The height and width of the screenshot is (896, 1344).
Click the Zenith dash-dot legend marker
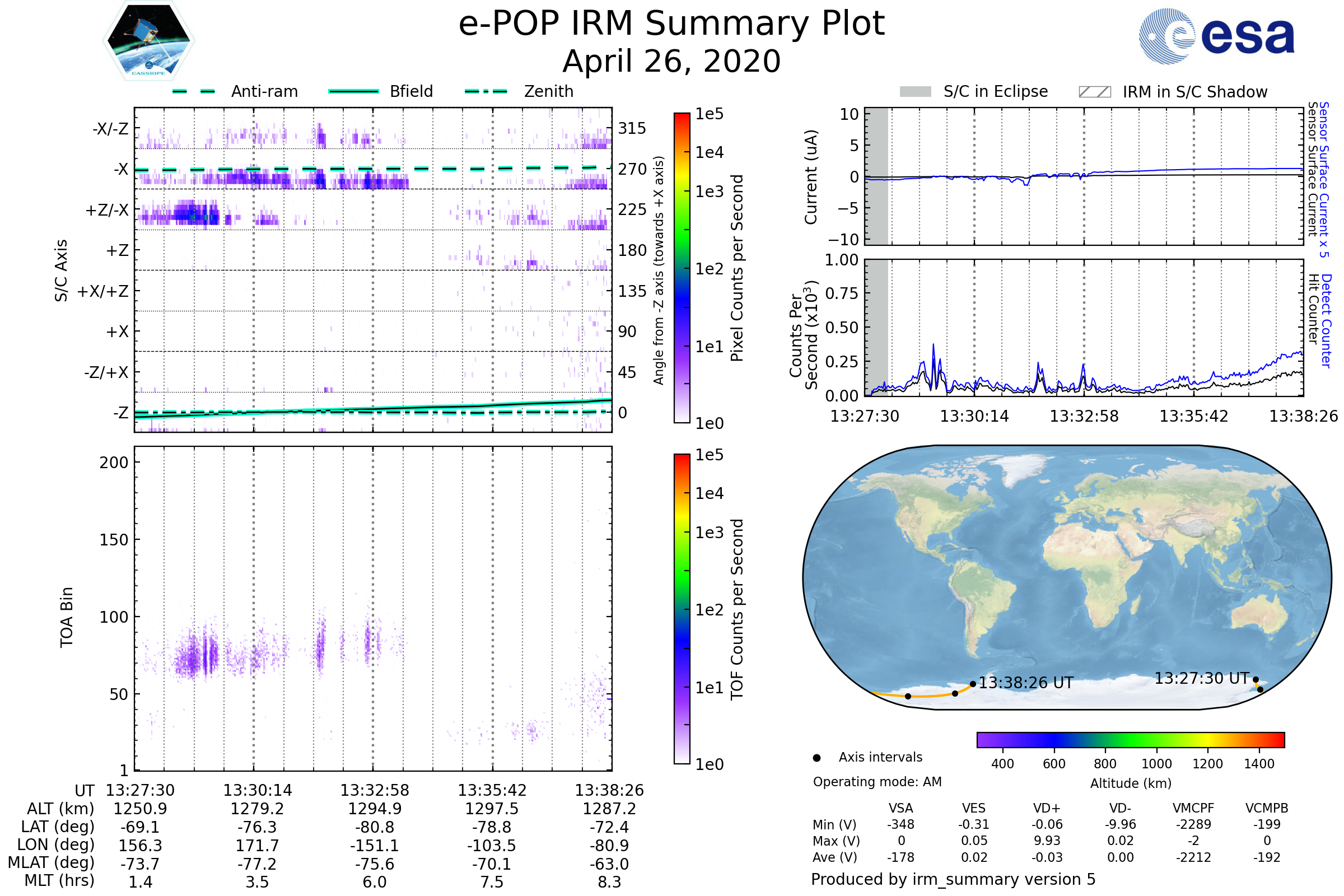click(x=486, y=91)
